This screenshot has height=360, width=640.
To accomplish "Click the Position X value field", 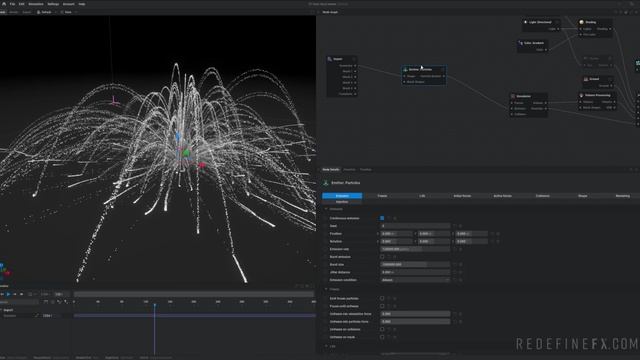I will tap(396, 234).
